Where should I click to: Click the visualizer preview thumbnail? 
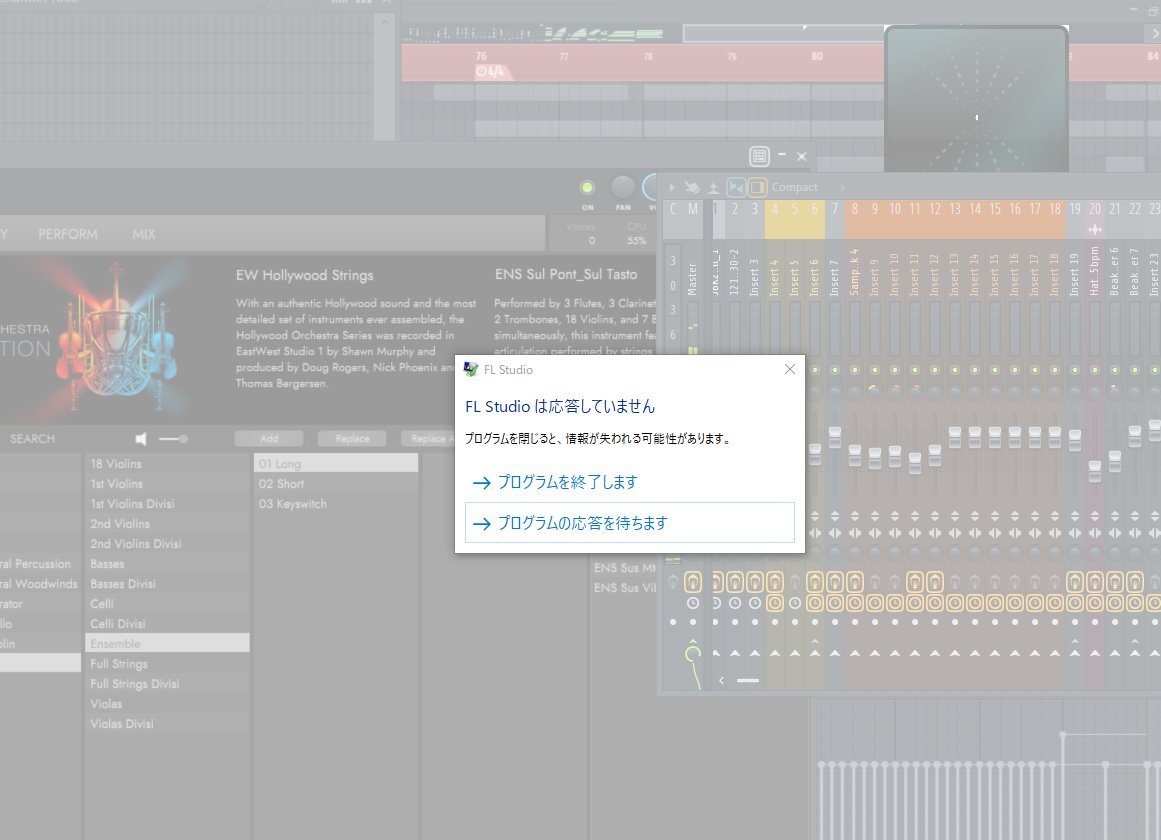point(977,99)
